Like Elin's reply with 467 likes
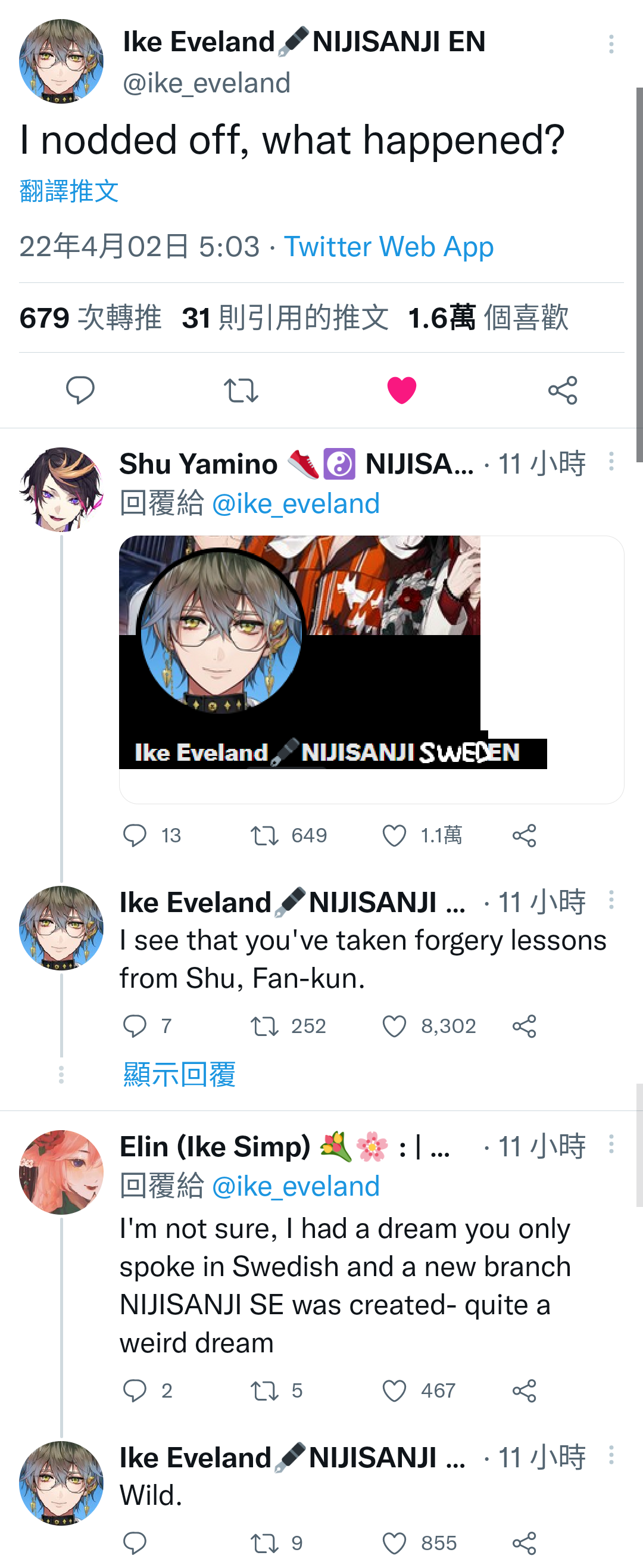 tap(394, 1391)
